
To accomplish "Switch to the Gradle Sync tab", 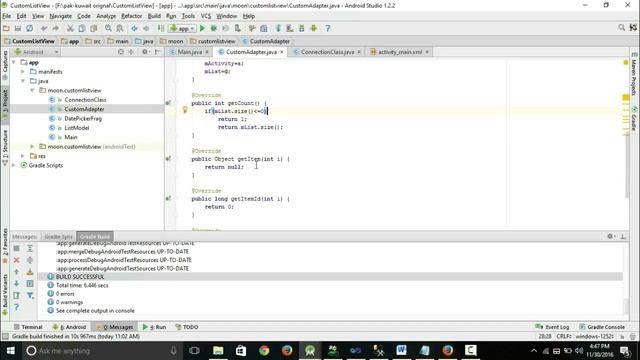I will point(58,237).
